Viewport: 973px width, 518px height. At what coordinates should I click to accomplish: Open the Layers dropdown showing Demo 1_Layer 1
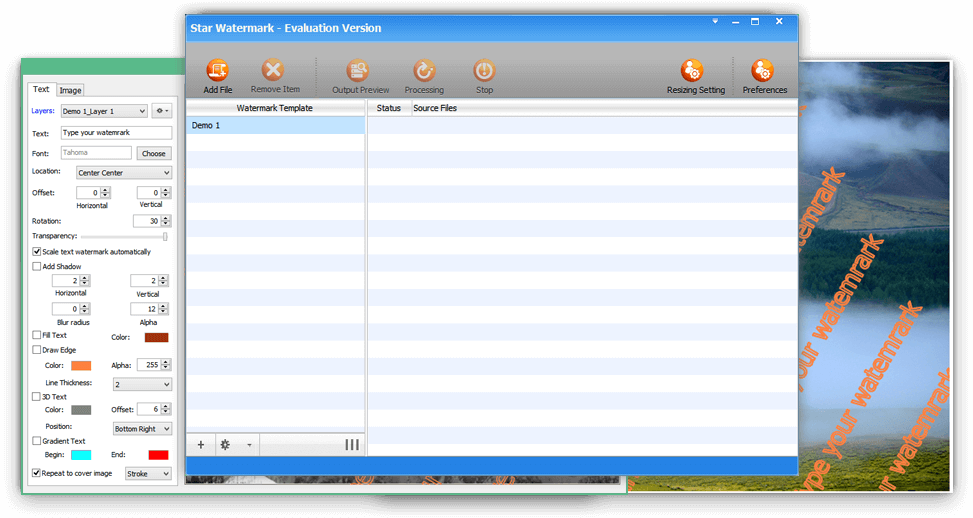point(104,111)
